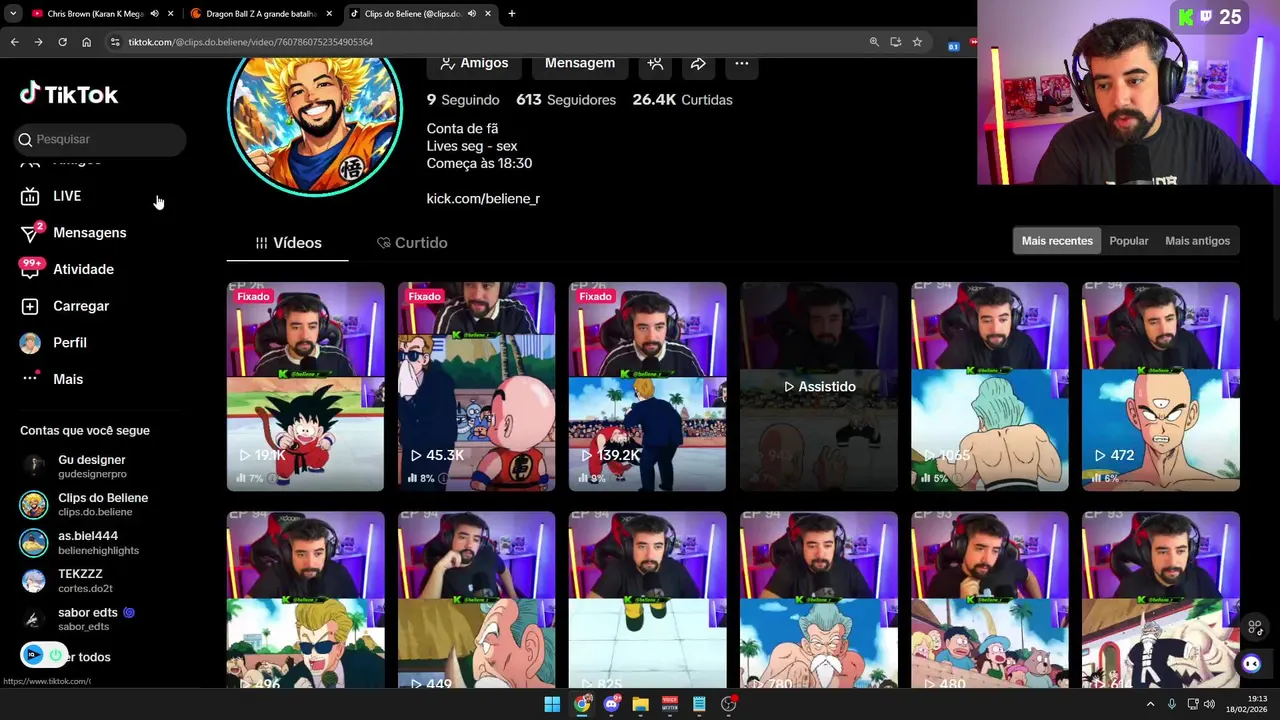Open pinned video with 139.2K views

click(x=647, y=386)
